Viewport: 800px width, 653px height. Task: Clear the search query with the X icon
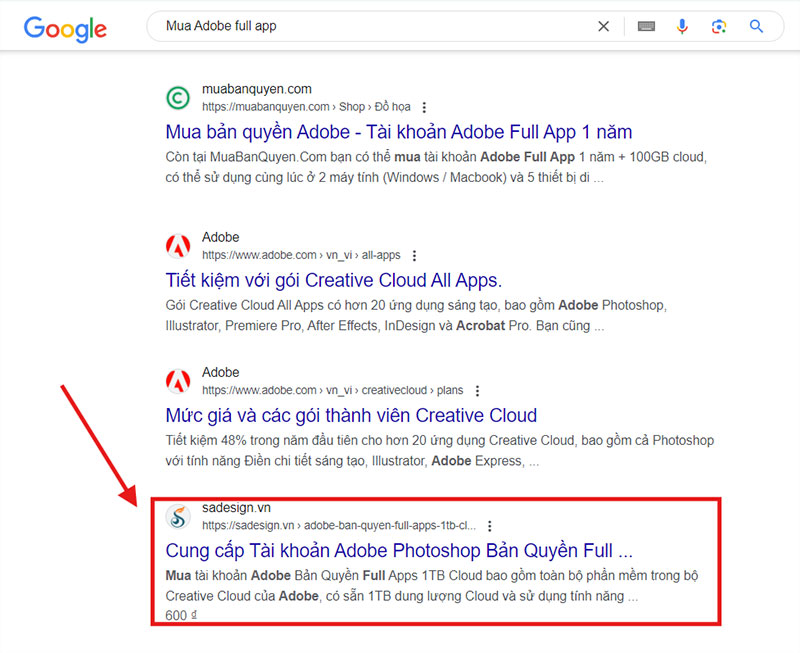603,26
